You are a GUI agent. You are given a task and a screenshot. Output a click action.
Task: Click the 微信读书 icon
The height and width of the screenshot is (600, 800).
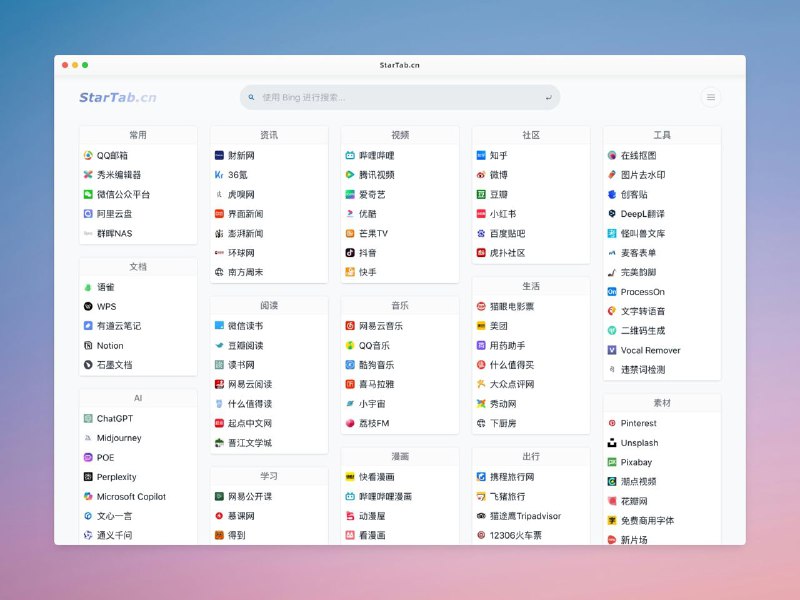tap(219, 326)
